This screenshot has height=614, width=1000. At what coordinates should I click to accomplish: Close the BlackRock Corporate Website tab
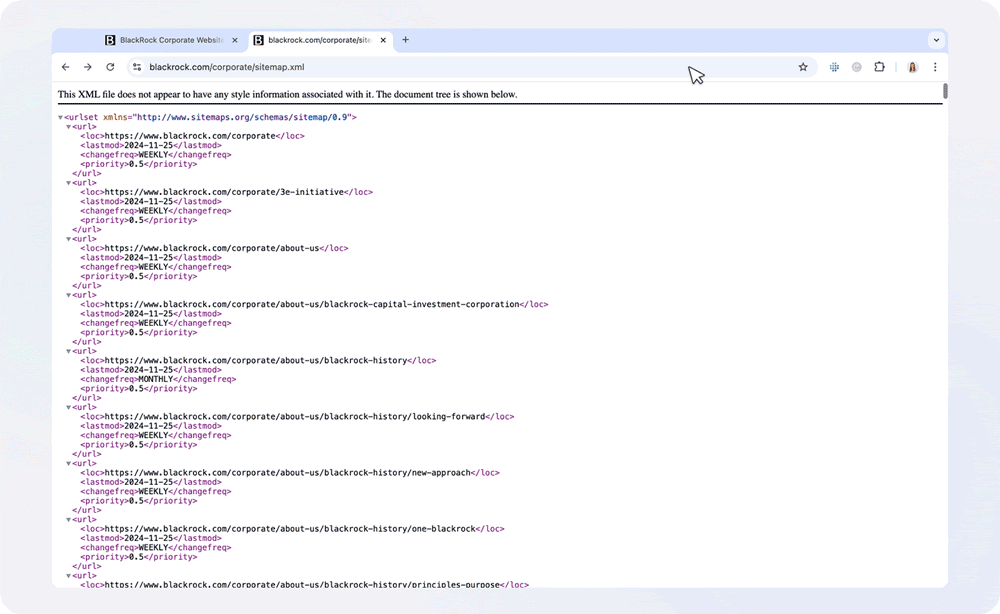click(235, 40)
